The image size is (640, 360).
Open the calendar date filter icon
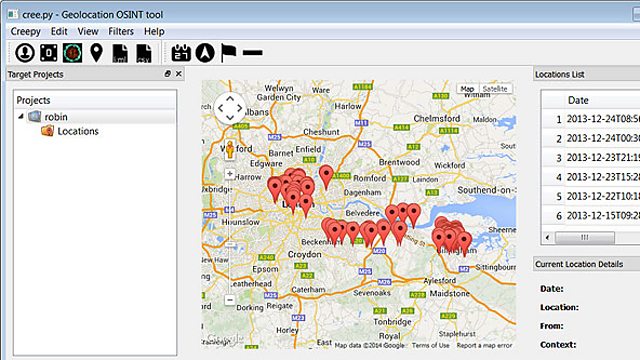tap(181, 53)
